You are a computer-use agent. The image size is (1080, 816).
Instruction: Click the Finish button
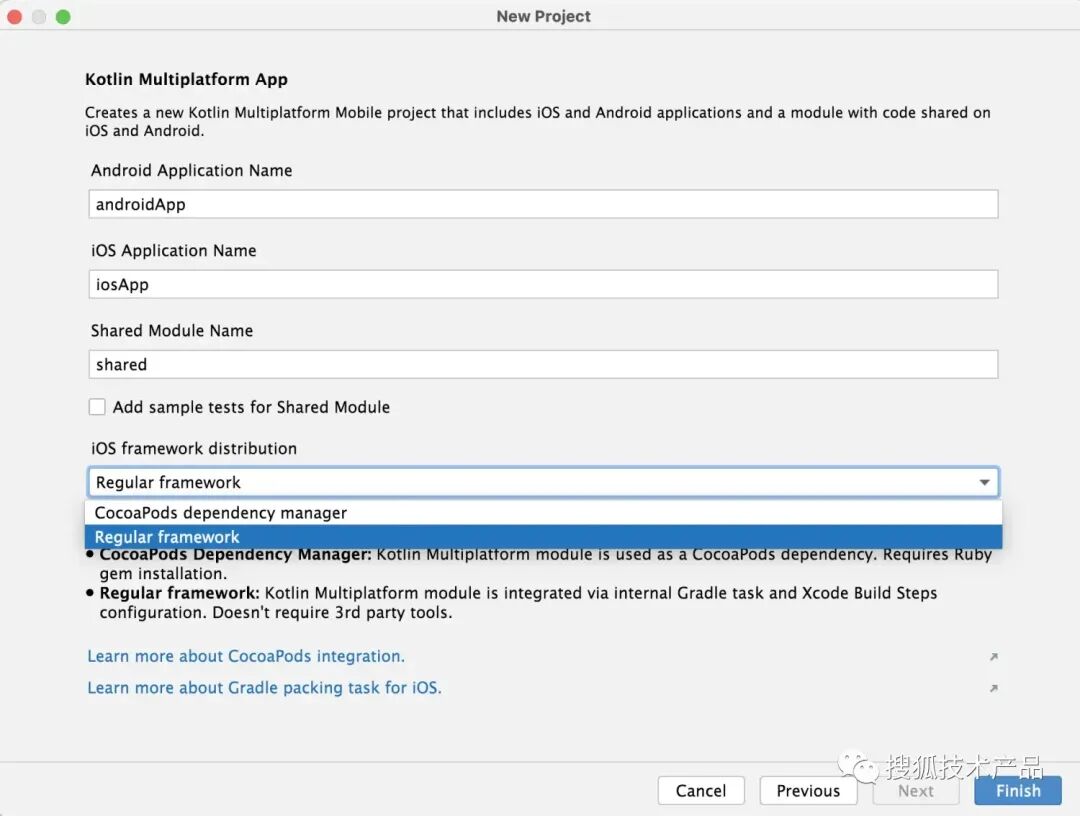[x=1018, y=791]
